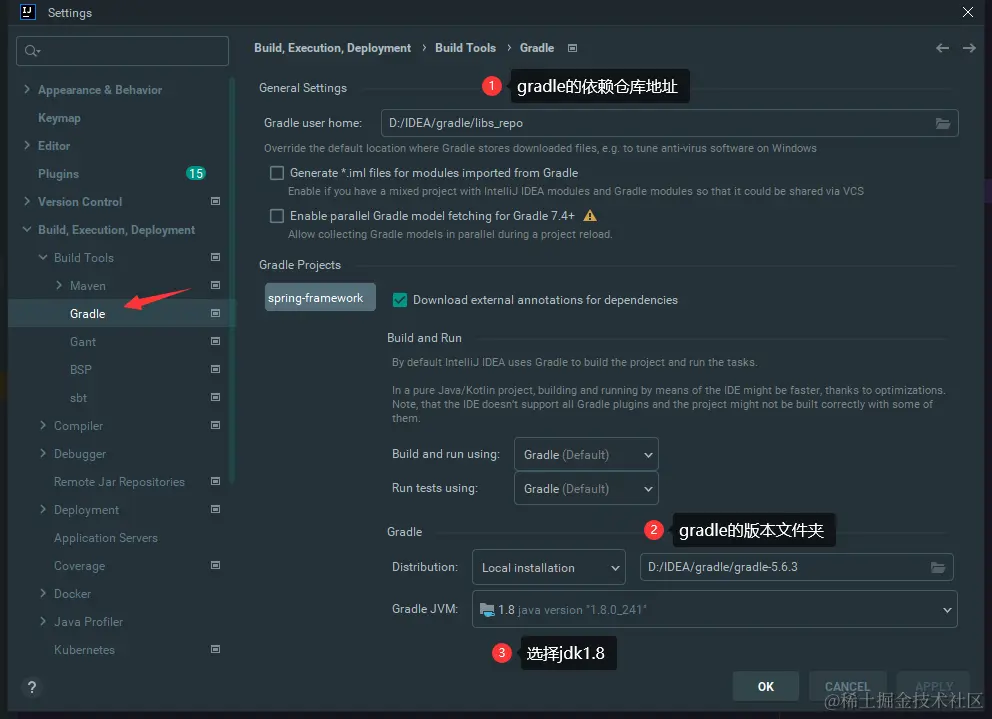
Task: Click project icon beside Coverage
Action: click(215, 565)
